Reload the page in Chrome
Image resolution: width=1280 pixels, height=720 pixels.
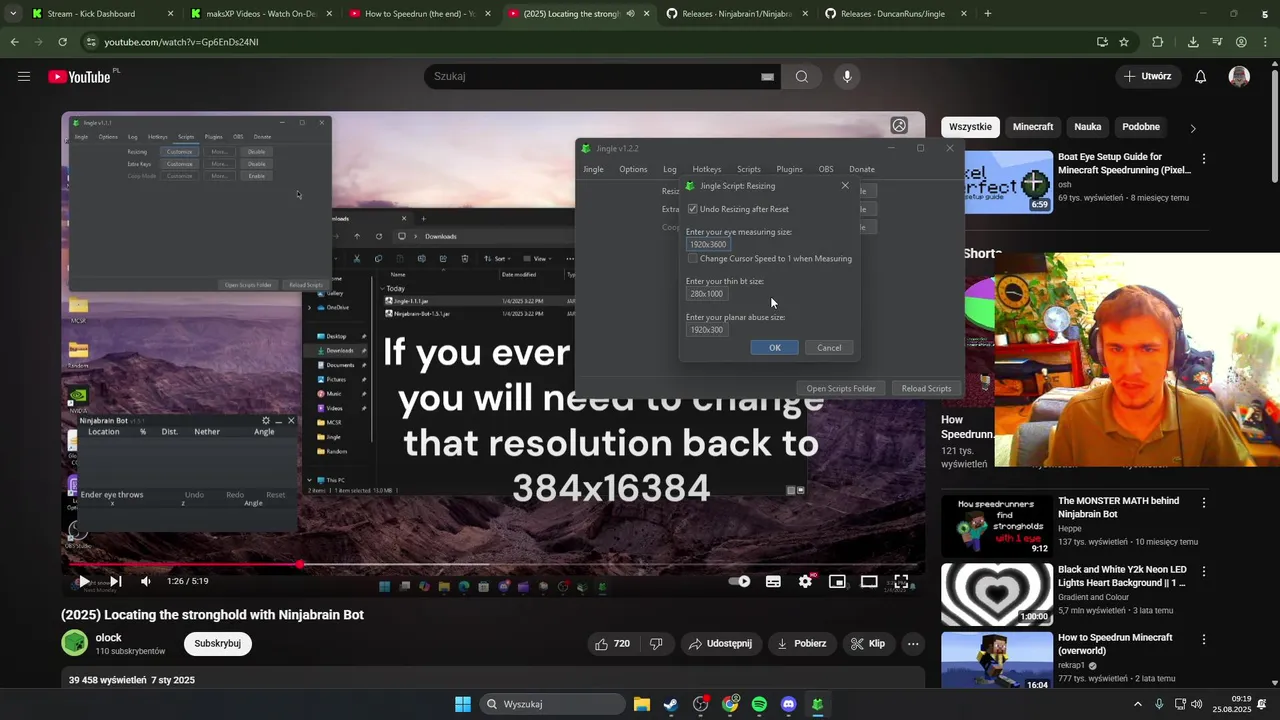[x=62, y=42]
